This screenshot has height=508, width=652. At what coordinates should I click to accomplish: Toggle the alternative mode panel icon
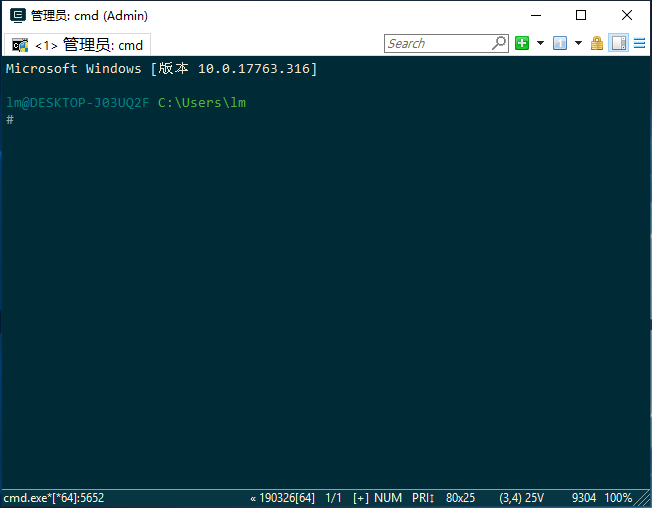(618, 43)
